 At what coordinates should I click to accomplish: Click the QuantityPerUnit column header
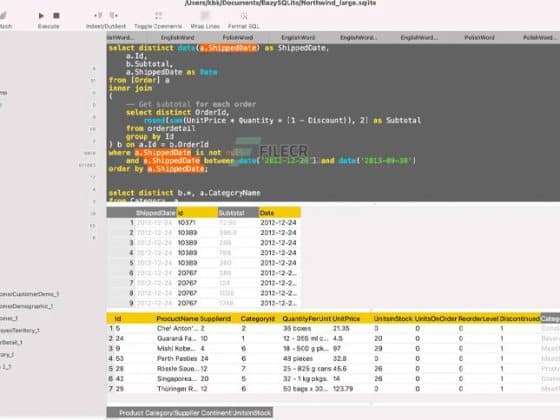click(x=306, y=319)
